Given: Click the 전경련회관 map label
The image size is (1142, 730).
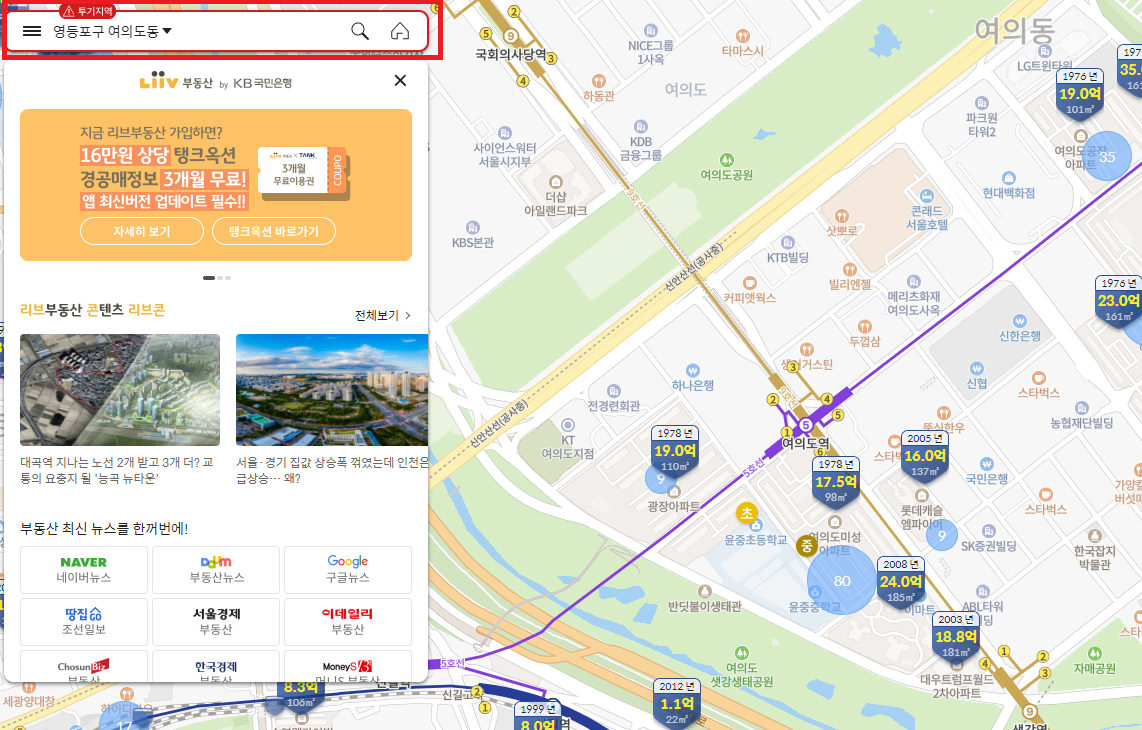Looking at the screenshot, I should pyautogui.click(x=614, y=406).
